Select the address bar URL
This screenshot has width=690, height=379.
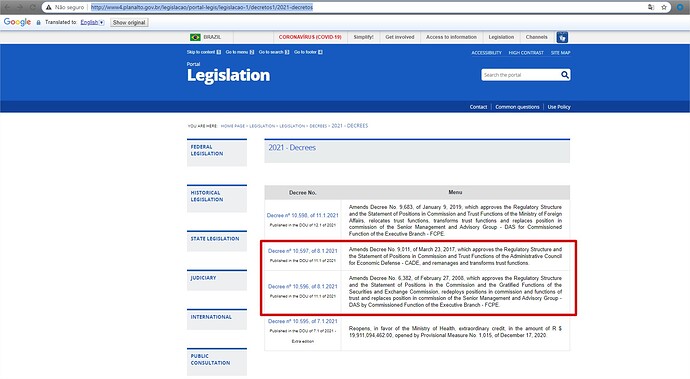tap(202, 7)
